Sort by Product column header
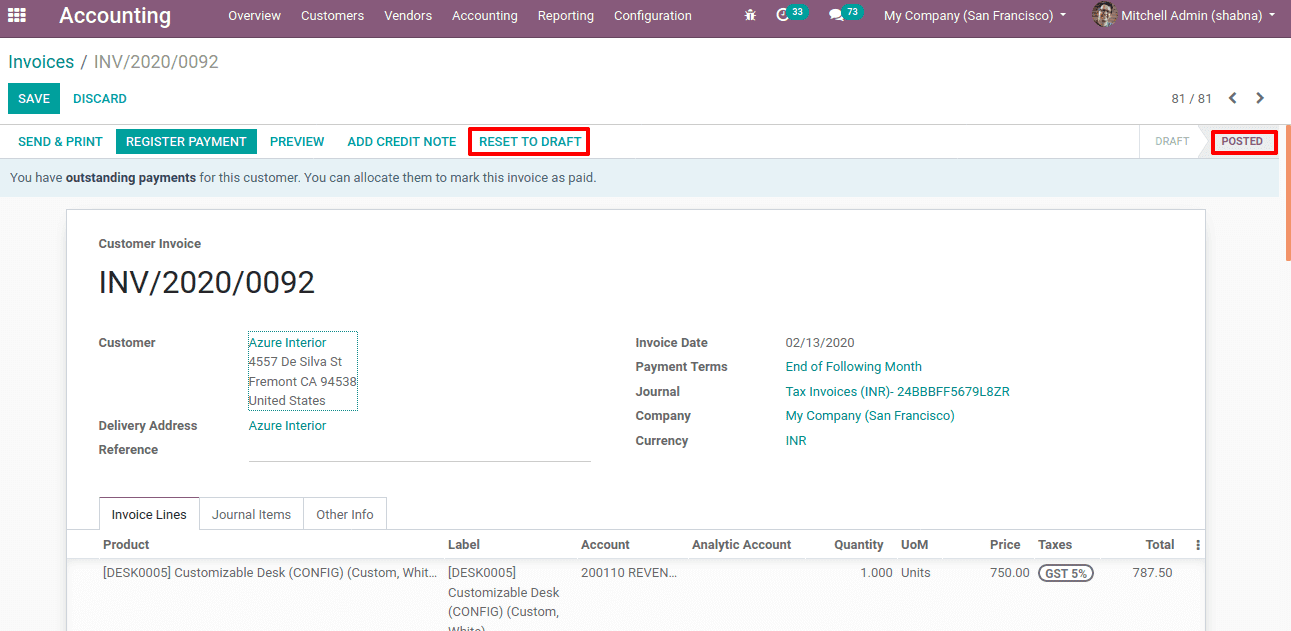The width and height of the screenshot is (1291, 631). [126, 545]
